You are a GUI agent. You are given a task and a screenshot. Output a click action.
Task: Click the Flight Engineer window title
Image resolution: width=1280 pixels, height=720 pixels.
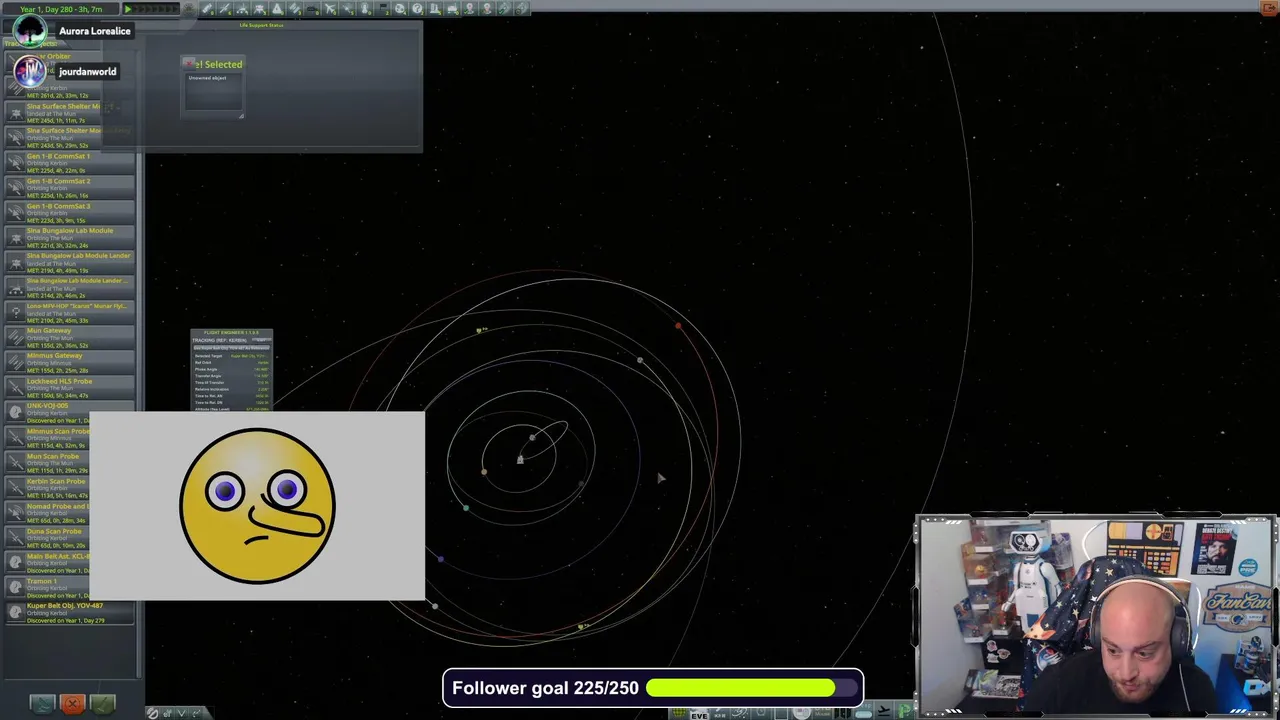pos(231,332)
